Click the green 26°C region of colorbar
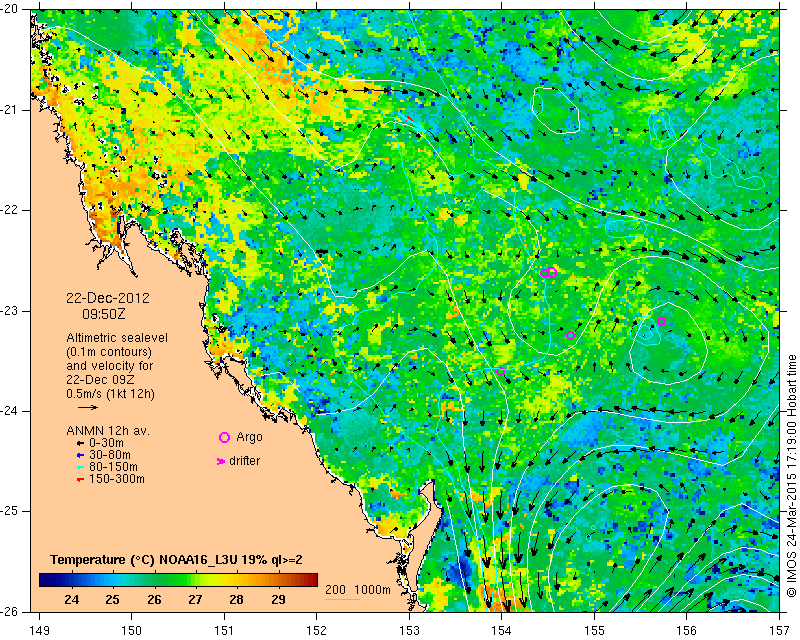The height and width of the screenshot is (640, 800). [x=155, y=580]
